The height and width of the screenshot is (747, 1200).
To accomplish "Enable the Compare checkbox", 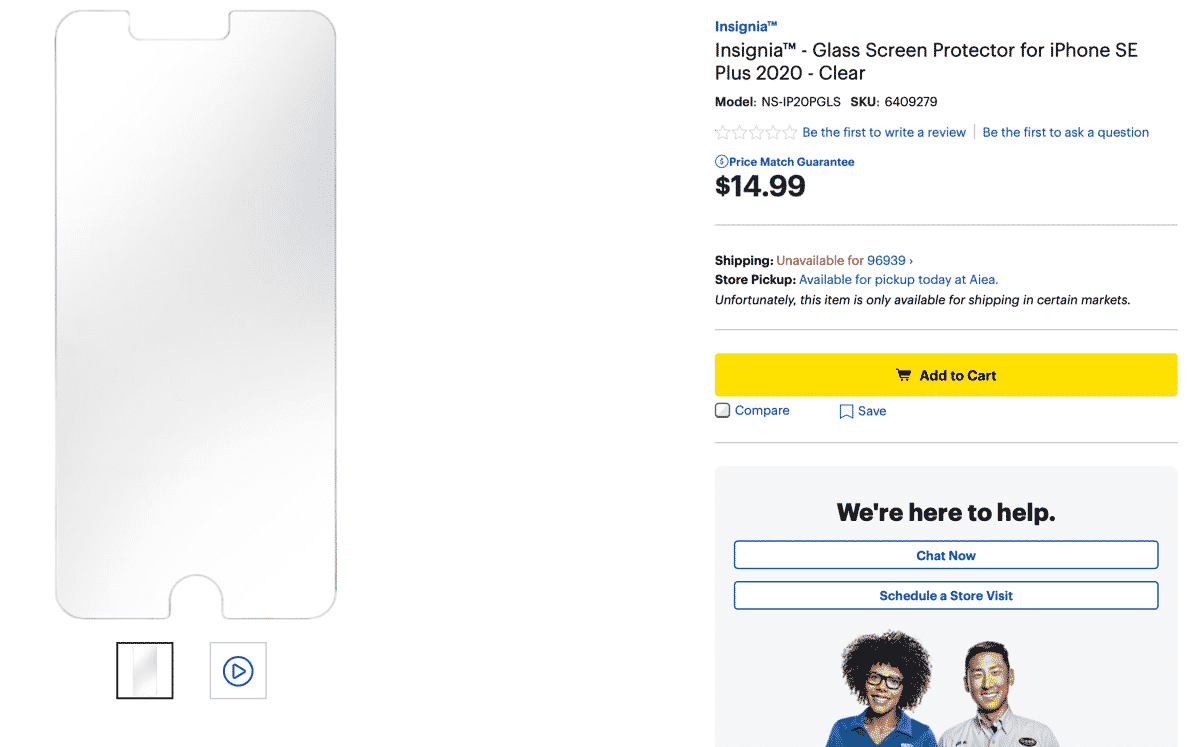I will [x=722, y=410].
